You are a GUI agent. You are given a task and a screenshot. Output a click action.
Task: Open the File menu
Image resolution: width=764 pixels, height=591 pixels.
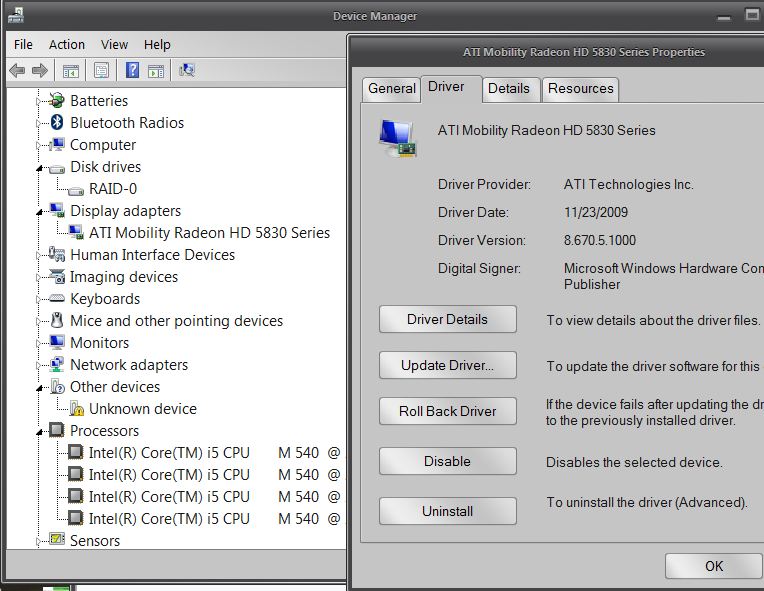coord(23,44)
